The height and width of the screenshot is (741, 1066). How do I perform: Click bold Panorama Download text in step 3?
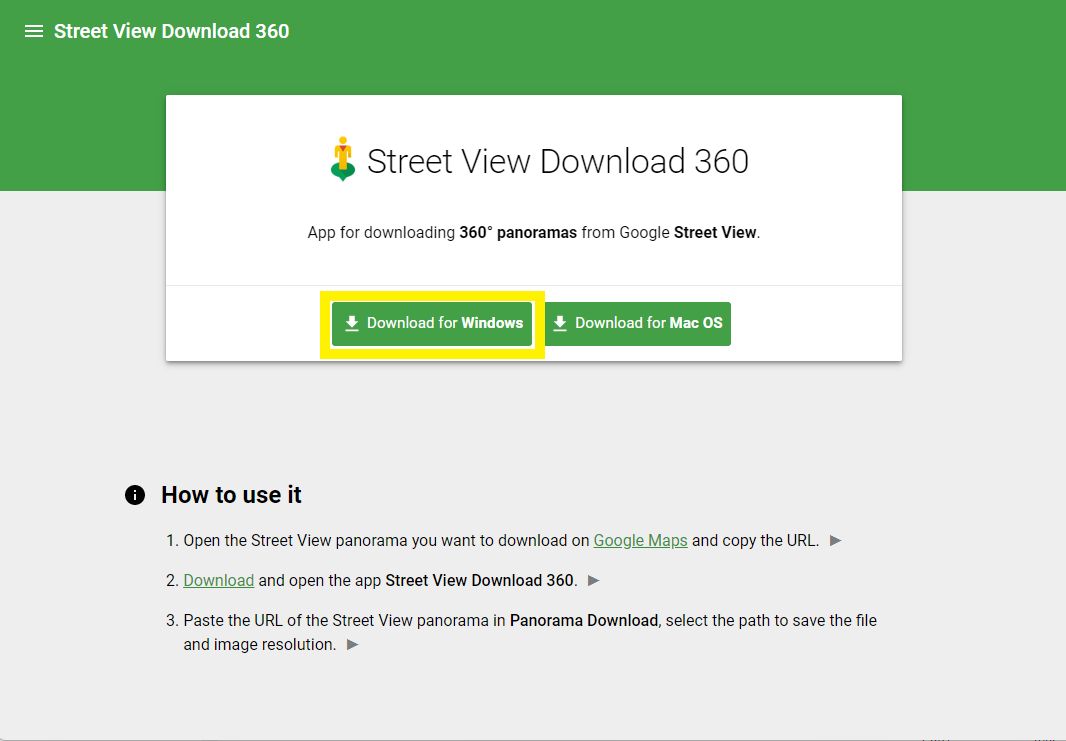(583, 620)
